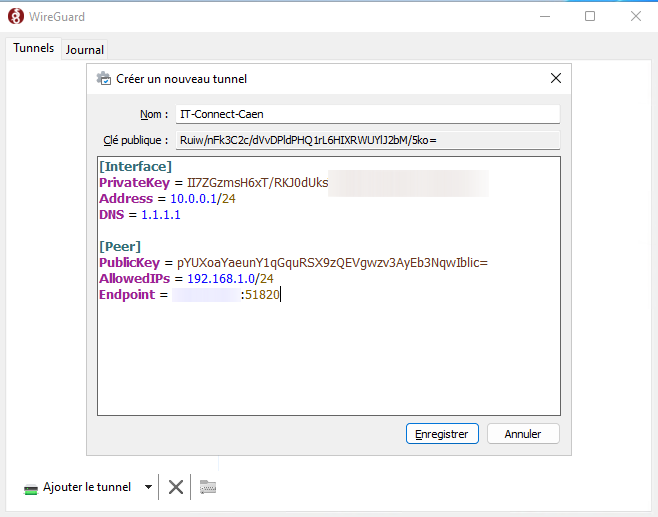The height and width of the screenshot is (517, 658).
Task: Click the Ajouter le tunnel network icon
Action: pos(31,488)
